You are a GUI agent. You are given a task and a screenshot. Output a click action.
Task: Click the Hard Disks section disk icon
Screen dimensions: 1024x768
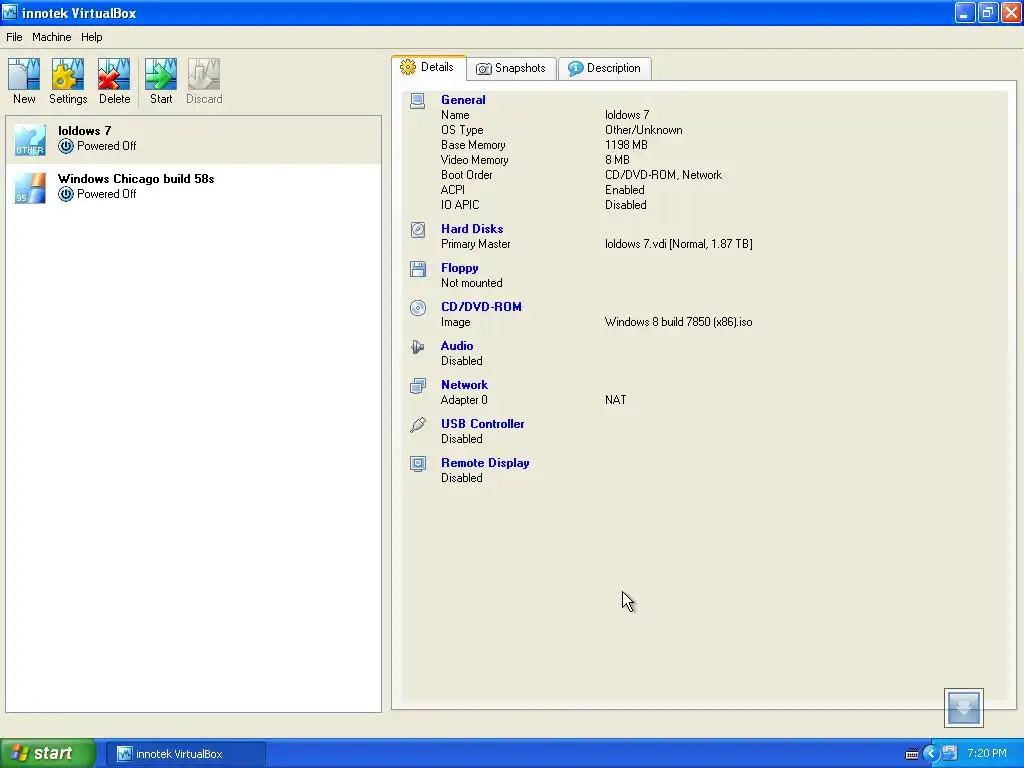point(418,230)
